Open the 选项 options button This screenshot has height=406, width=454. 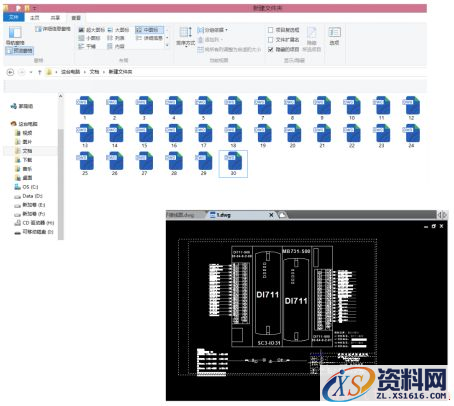[334, 36]
